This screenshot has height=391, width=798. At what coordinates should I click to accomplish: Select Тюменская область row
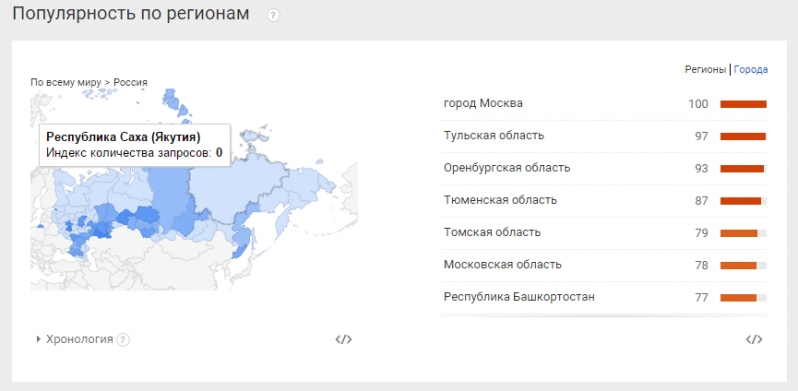604,201
